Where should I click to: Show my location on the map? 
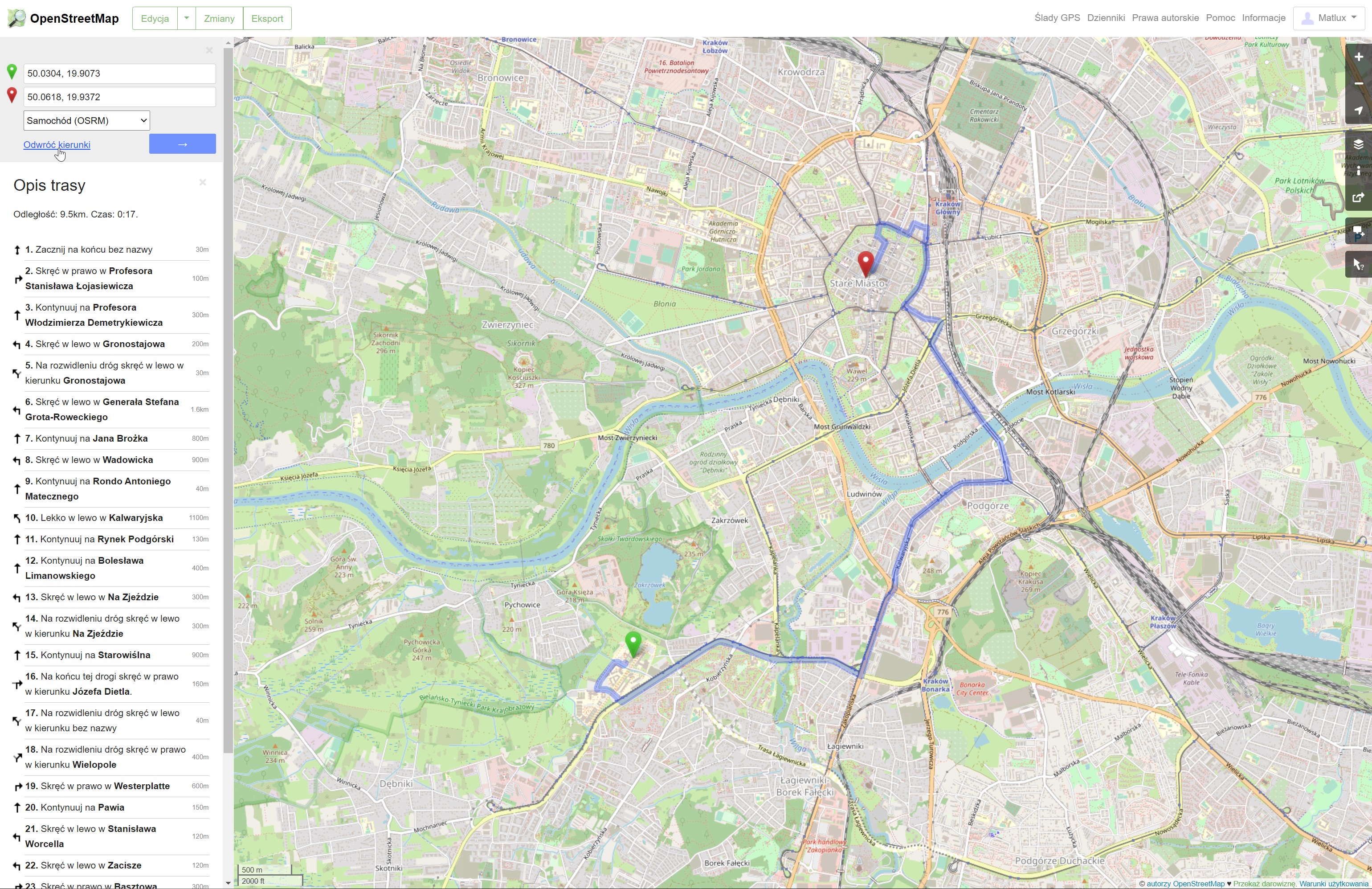coord(1359,110)
